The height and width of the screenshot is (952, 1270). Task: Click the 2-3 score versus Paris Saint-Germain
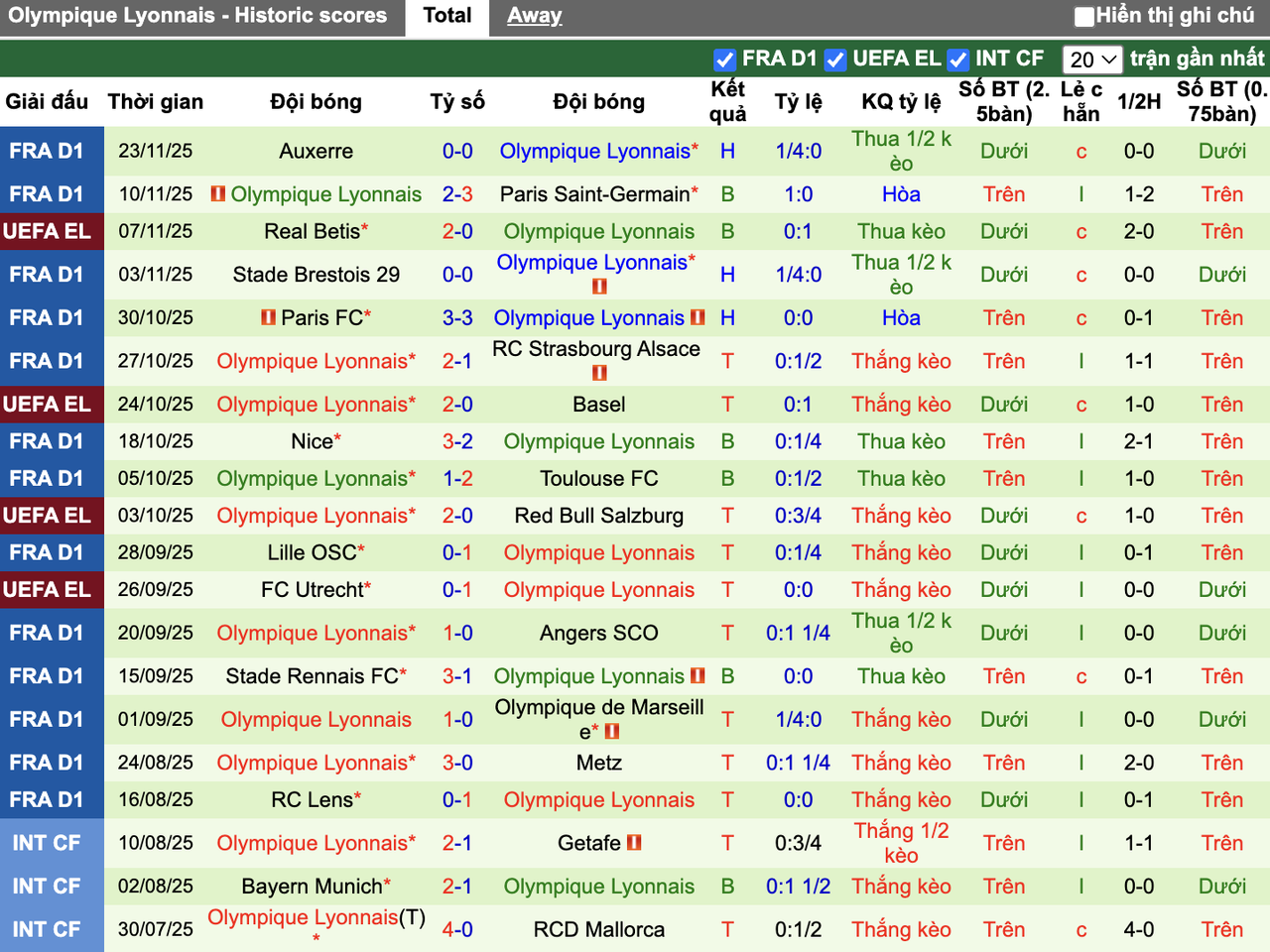(x=457, y=194)
